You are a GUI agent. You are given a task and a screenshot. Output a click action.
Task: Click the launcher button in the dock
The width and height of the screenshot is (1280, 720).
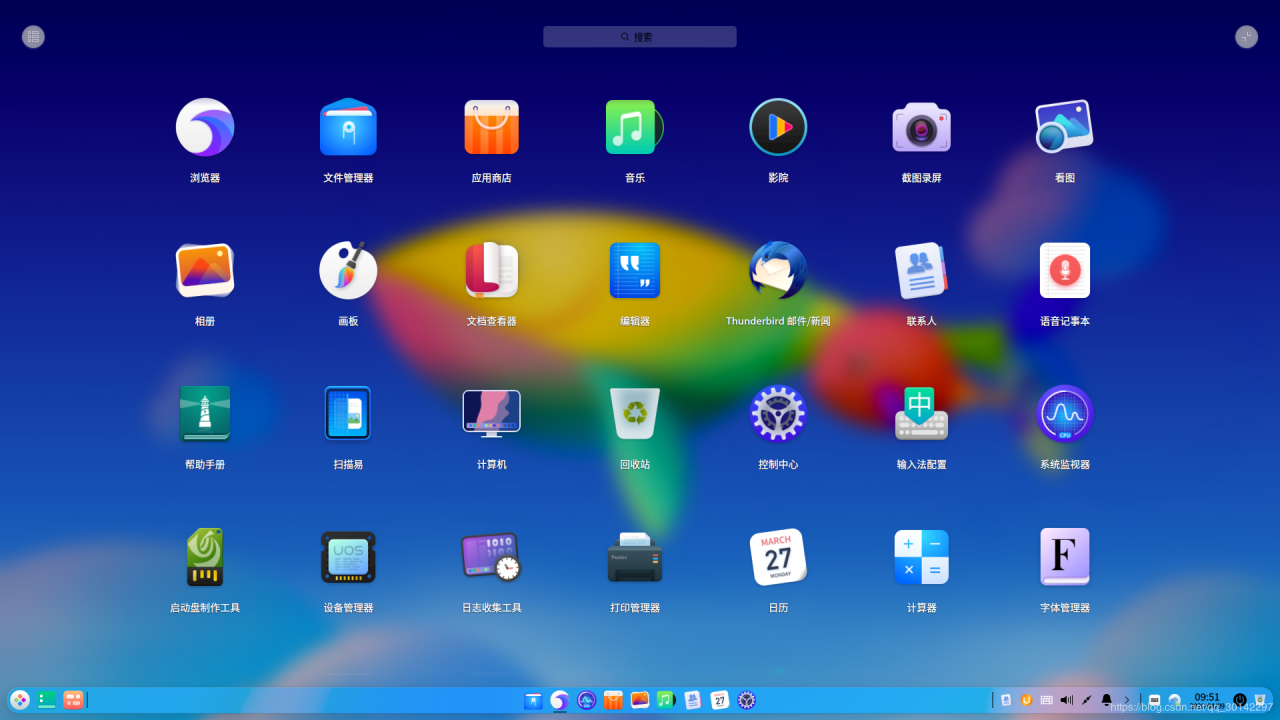coord(20,700)
